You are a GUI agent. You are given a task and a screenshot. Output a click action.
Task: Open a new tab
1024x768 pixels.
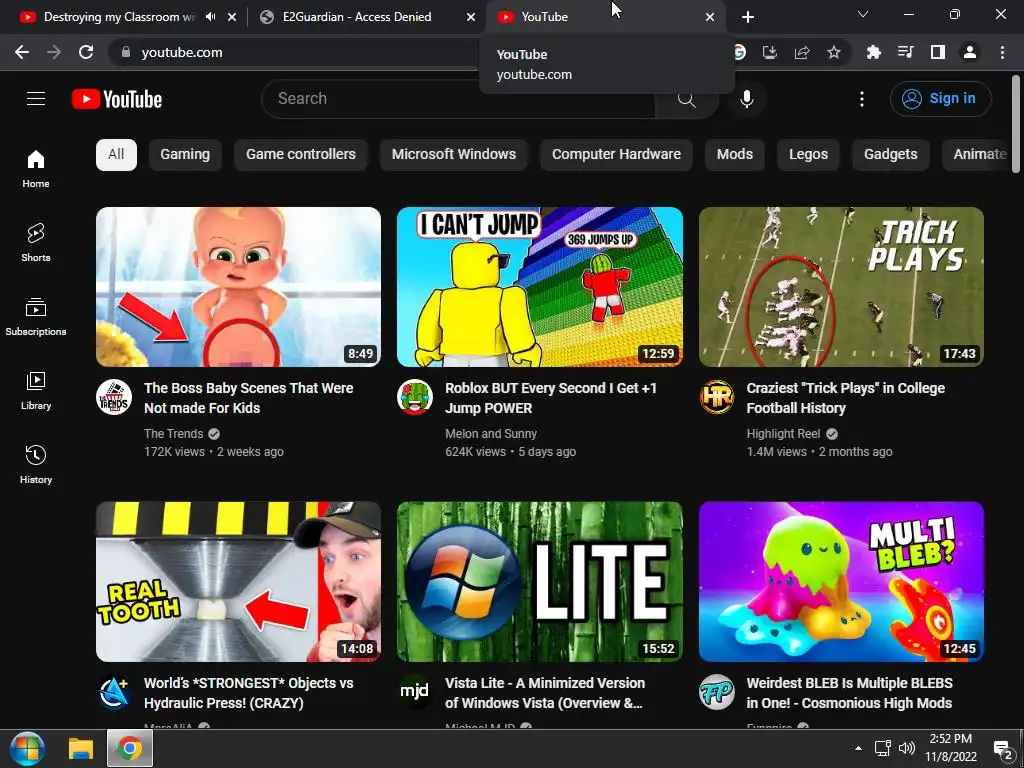pyautogui.click(x=748, y=17)
